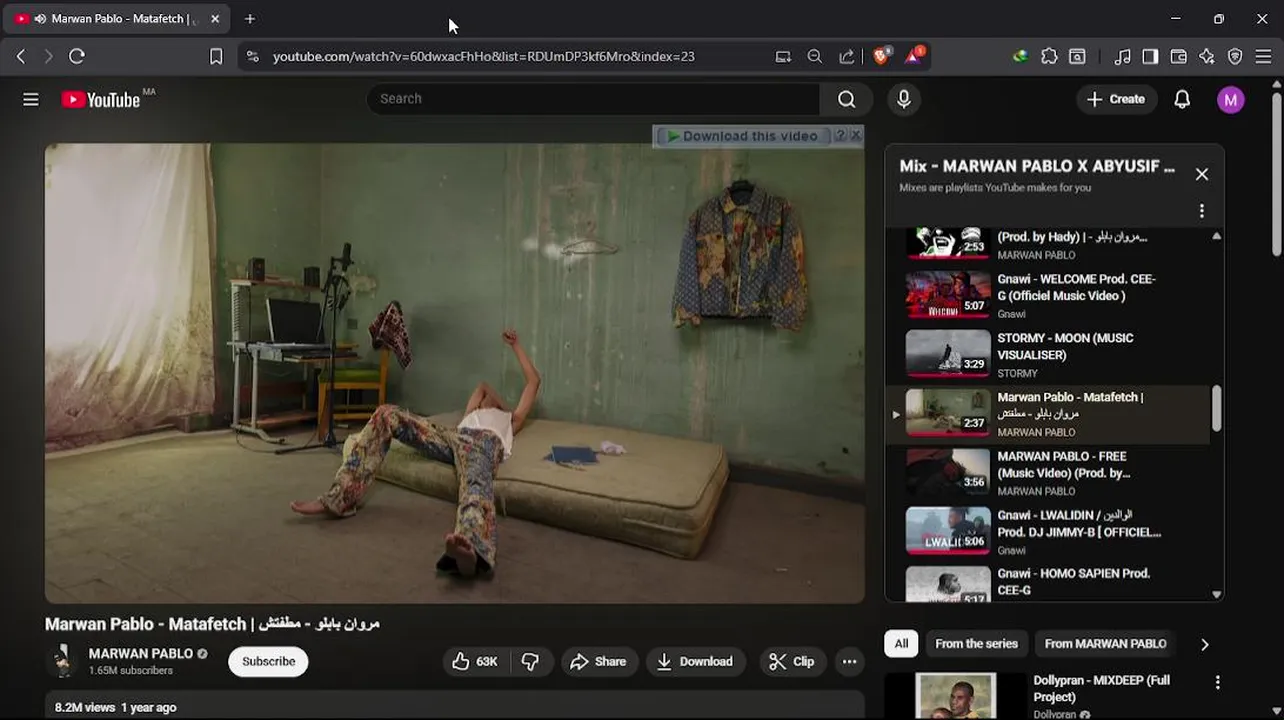Image resolution: width=1284 pixels, height=720 pixels.
Task: Bookmark this page with the bookmark icon
Action: point(216,56)
